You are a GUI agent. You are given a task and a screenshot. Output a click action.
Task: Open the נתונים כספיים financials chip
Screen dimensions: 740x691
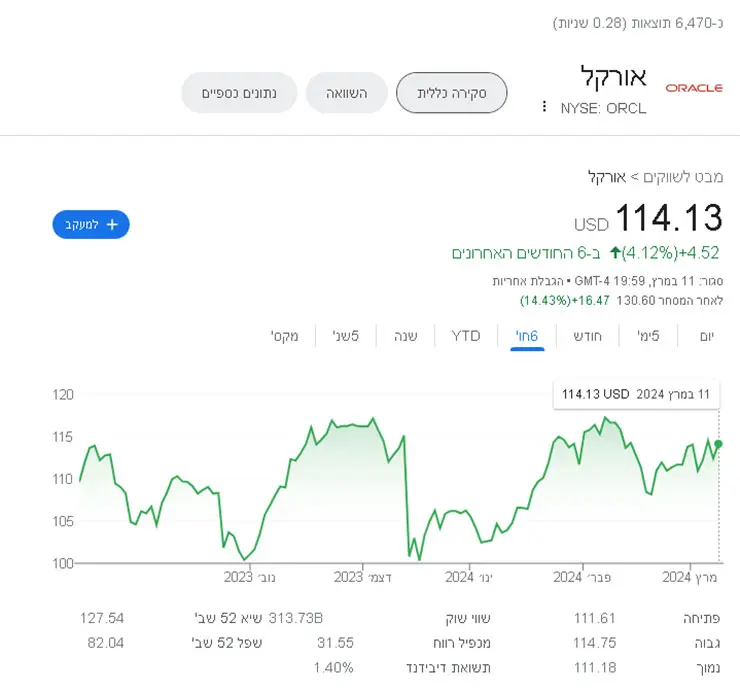(239, 93)
